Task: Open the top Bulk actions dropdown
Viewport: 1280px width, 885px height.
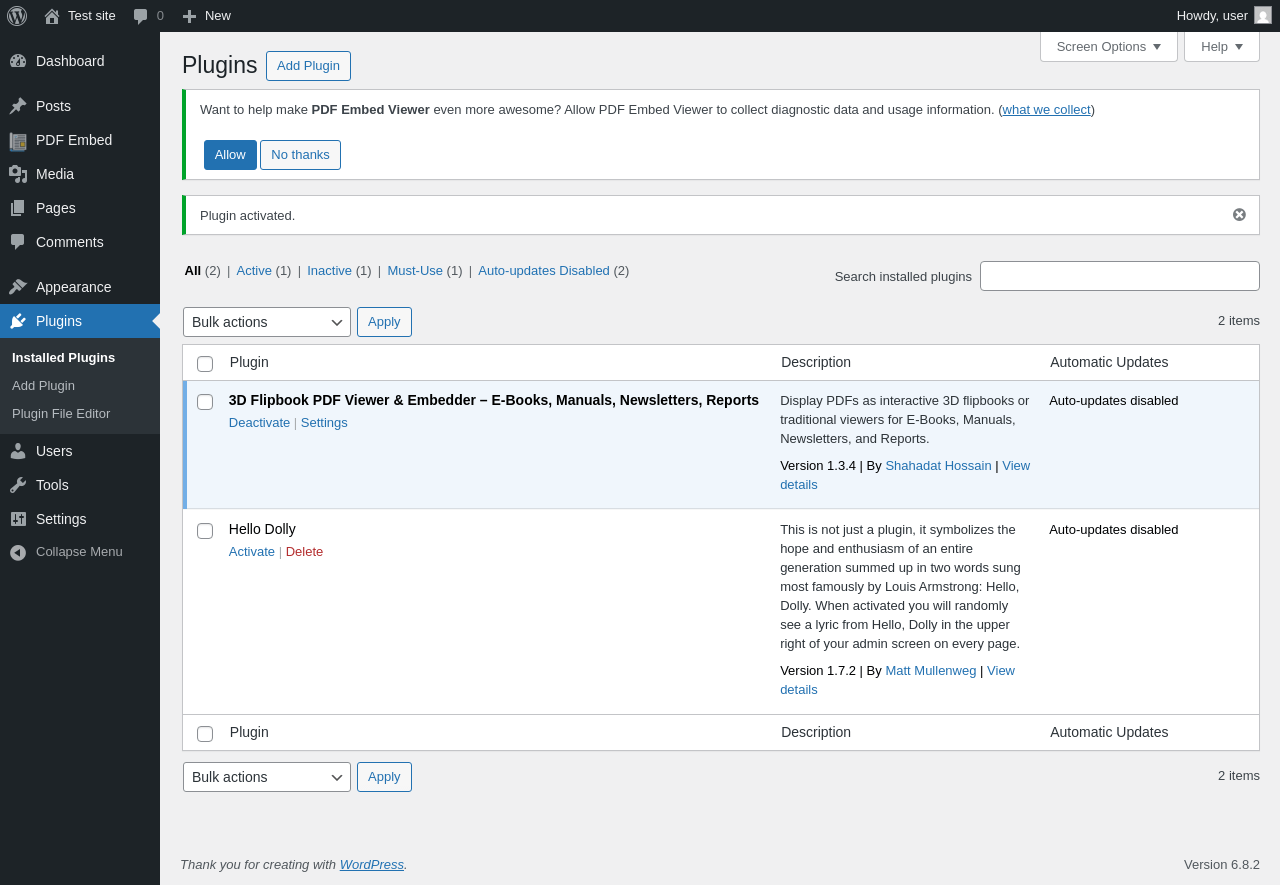Action: tap(267, 322)
